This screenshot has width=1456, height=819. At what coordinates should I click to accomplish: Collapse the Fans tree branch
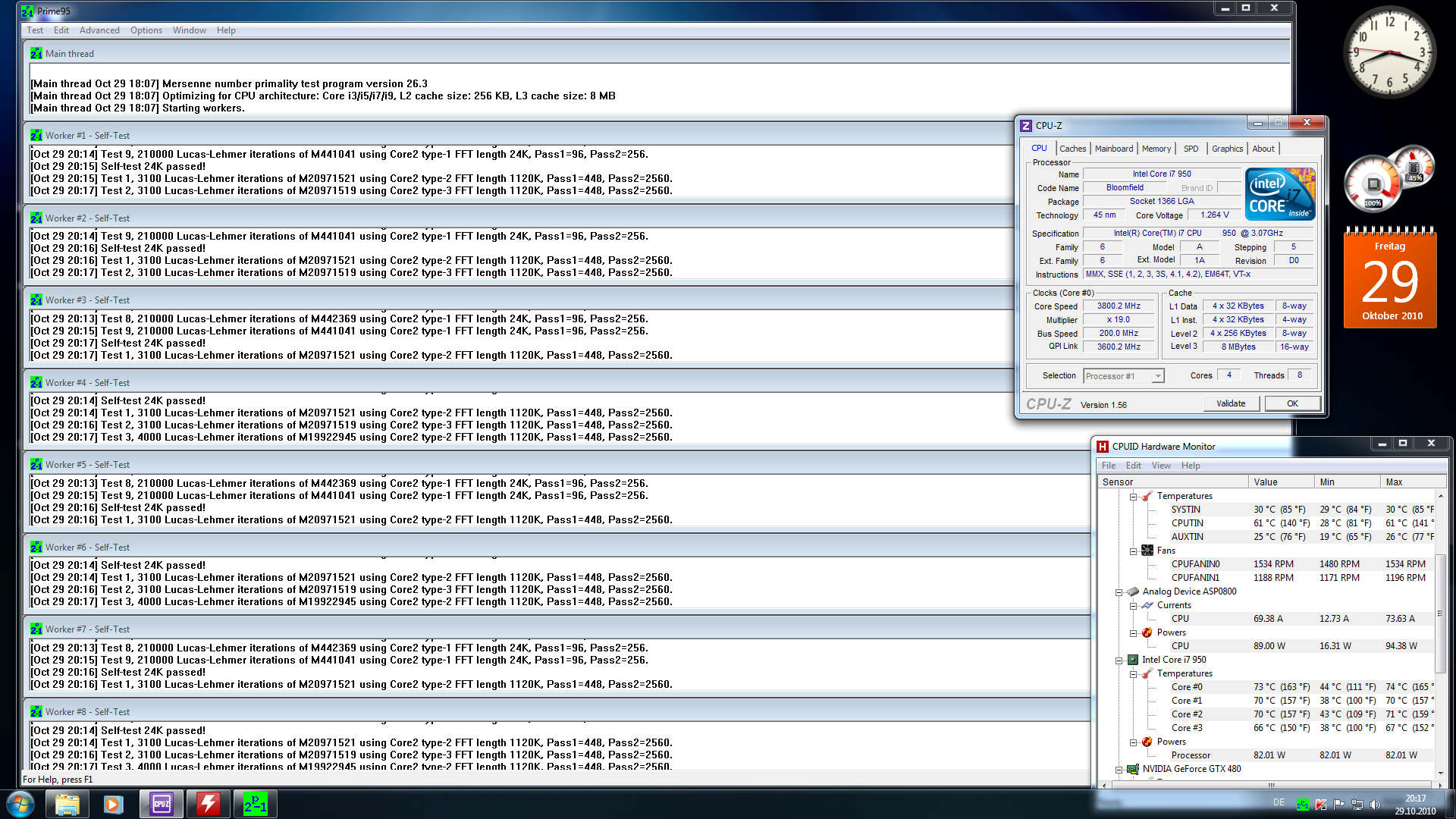1133,551
